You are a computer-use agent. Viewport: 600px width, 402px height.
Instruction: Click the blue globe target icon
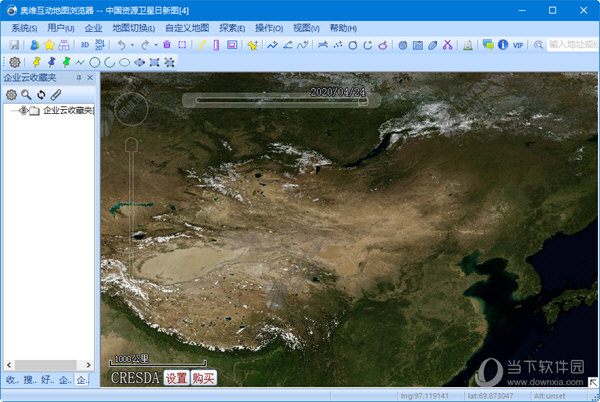point(403,45)
